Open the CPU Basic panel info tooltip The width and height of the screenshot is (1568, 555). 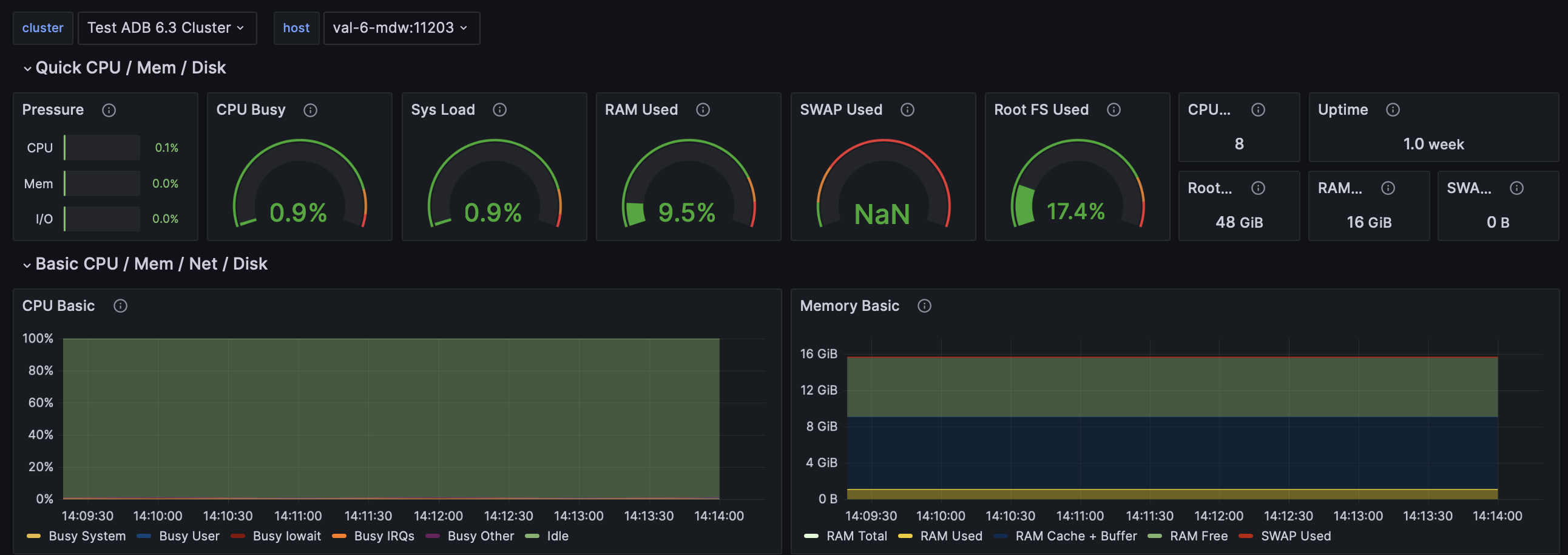click(120, 306)
